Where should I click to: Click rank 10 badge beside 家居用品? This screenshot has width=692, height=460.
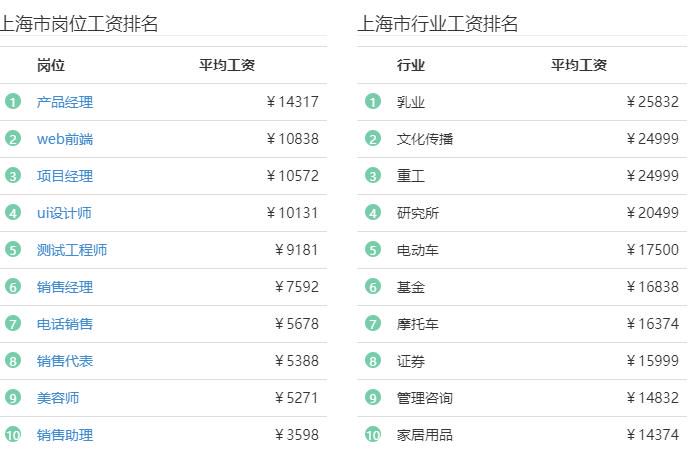tap(373, 435)
